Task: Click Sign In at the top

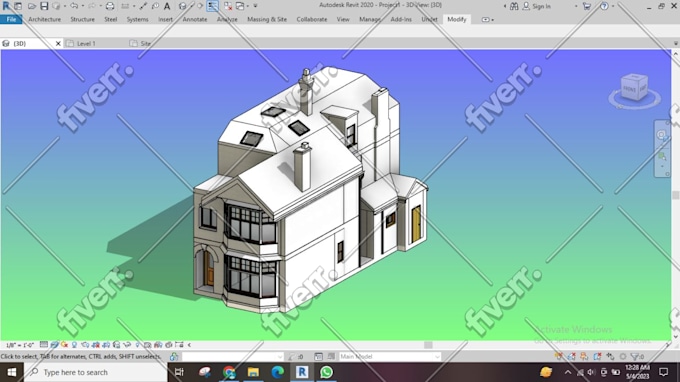Action: 541,6
